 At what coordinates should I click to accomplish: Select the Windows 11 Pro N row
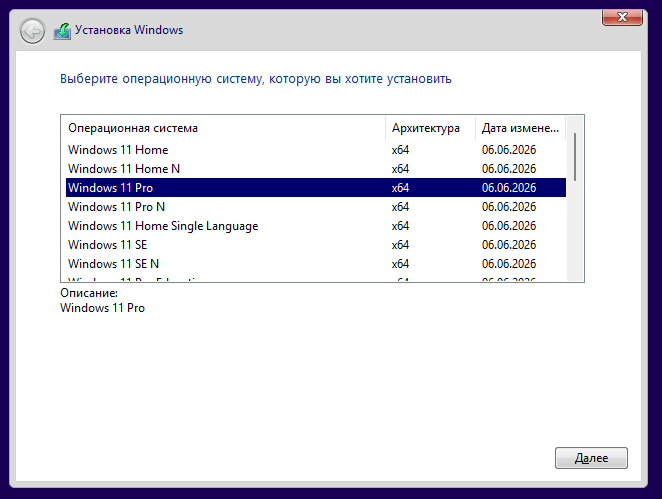click(316, 207)
